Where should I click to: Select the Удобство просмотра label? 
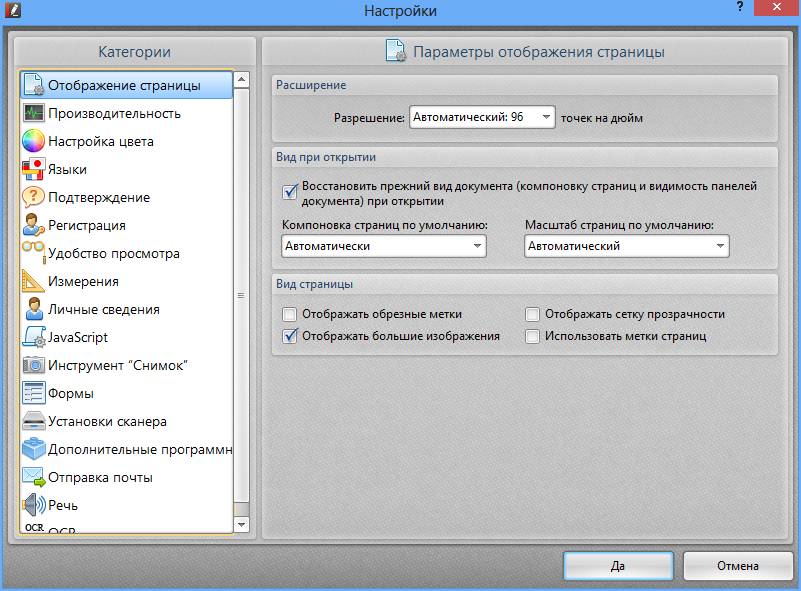point(114,253)
